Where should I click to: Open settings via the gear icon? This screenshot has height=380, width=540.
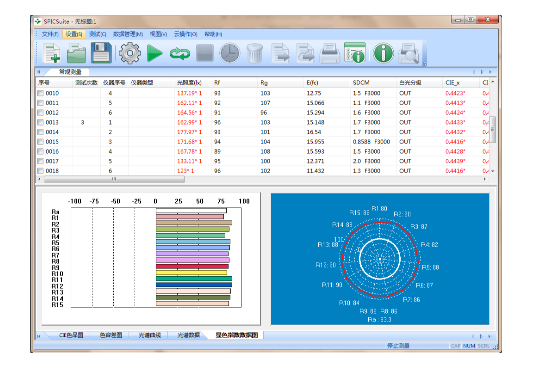click(130, 53)
